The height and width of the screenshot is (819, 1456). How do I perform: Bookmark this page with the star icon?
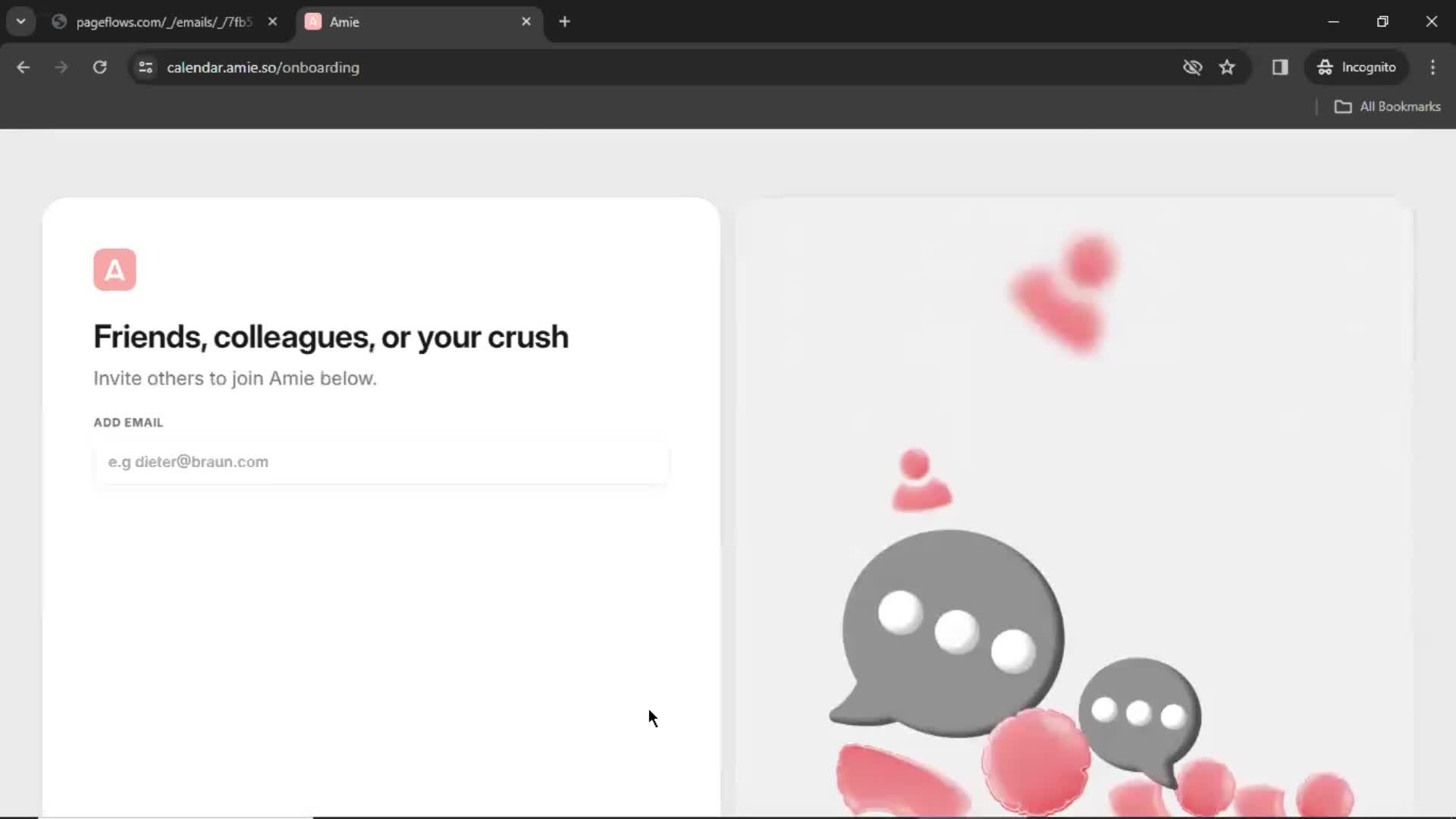[x=1227, y=67]
